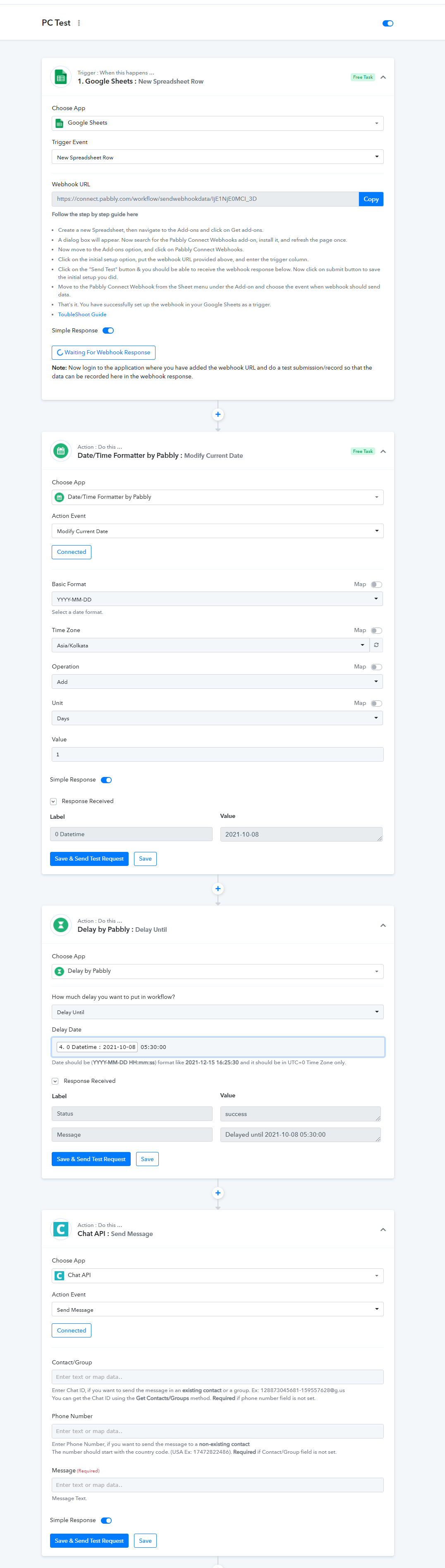Open Time Zone dropdown Asia/Kolkata
The height and width of the screenshot is (1568, 445).
pyautogui.click(x=211, y=645)
